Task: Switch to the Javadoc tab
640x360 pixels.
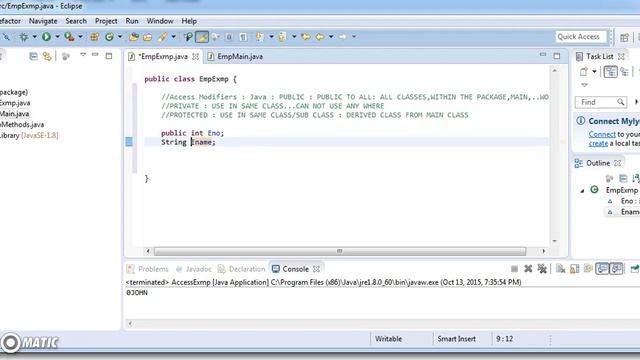Action: tap(193, 269)
